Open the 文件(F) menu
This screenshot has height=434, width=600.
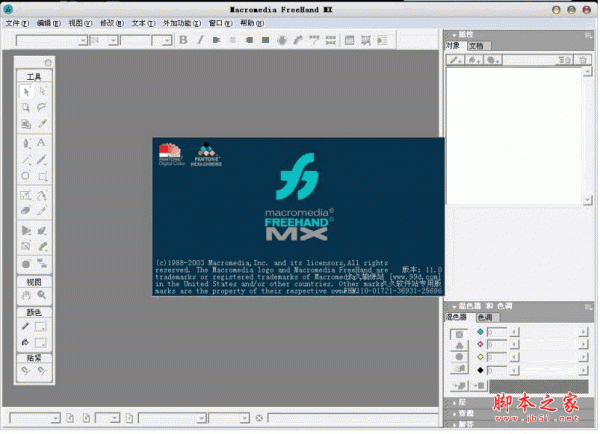coord(17,23)
